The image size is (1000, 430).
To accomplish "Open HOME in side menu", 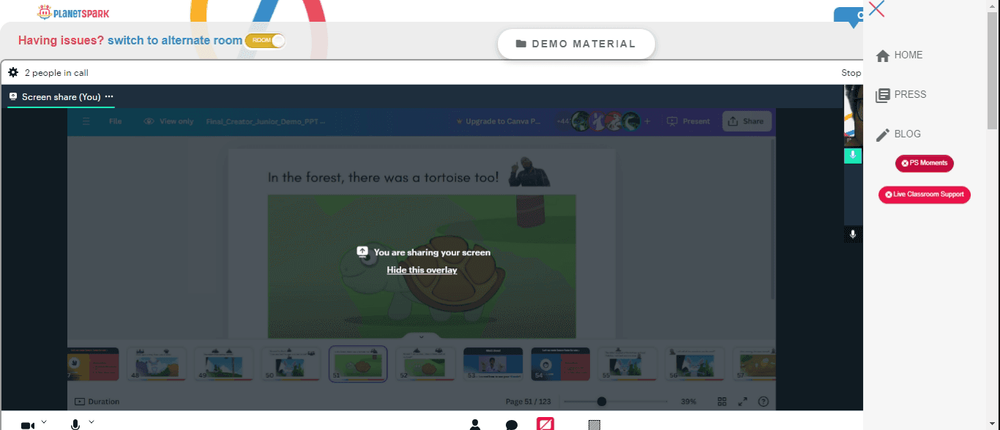I will (899, 56).
